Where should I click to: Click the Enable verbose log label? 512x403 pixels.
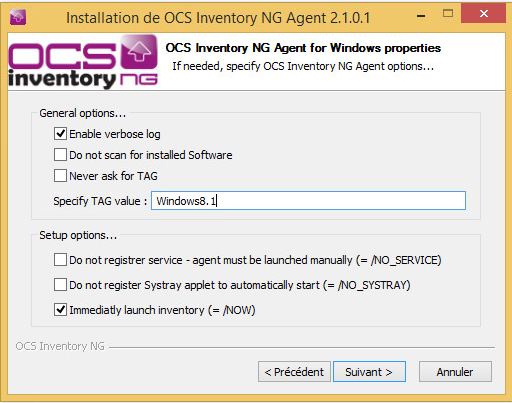[x=115, y=134]
